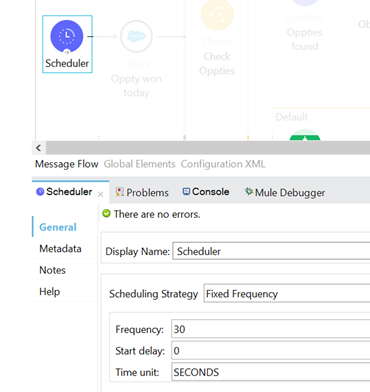Click the Default branch label
Image resolution: width=370 pixels, height=392 pixels.
click(x=292, y=117)
